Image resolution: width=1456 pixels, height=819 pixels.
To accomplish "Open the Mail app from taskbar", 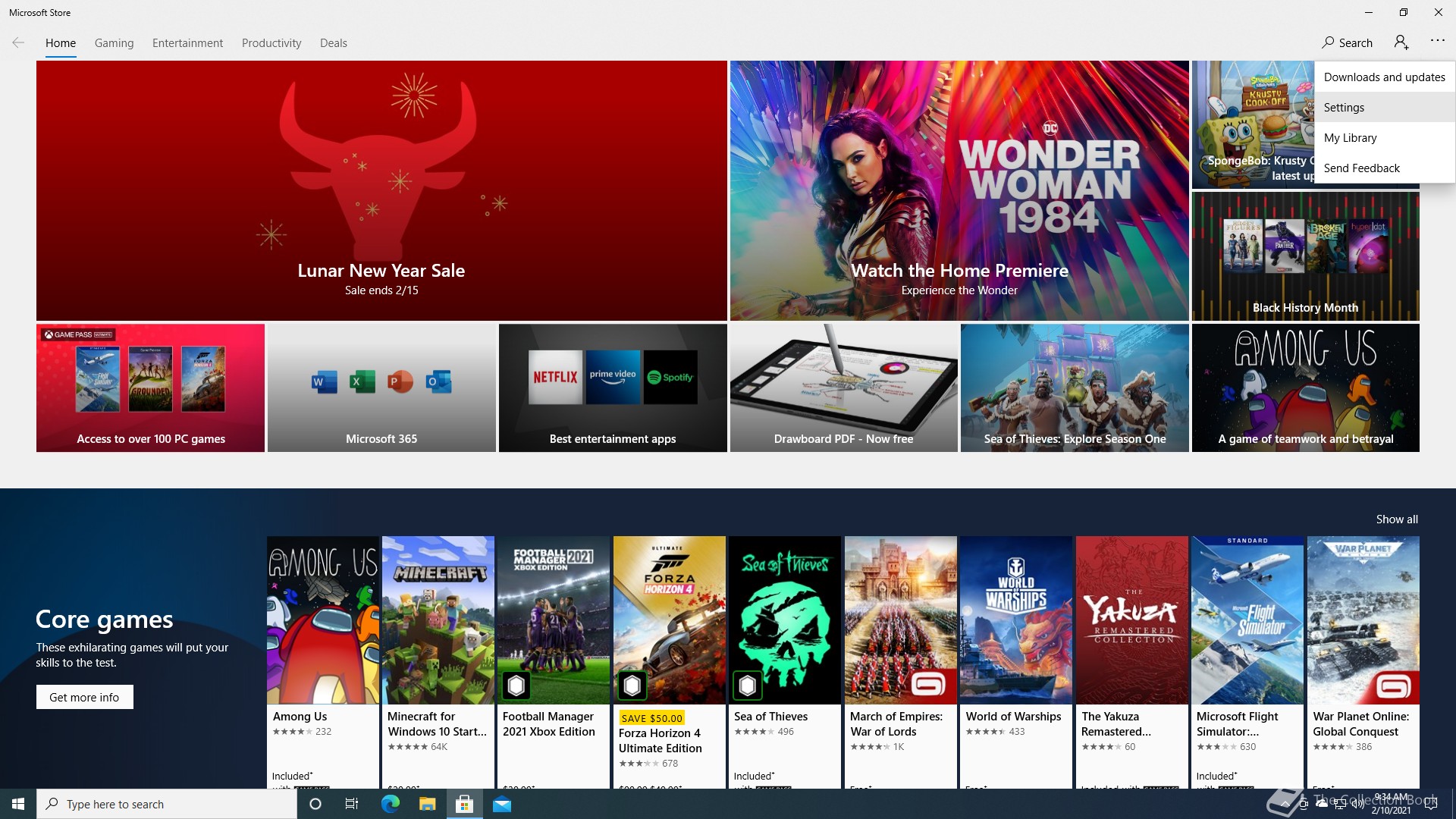I will point(502,804).
